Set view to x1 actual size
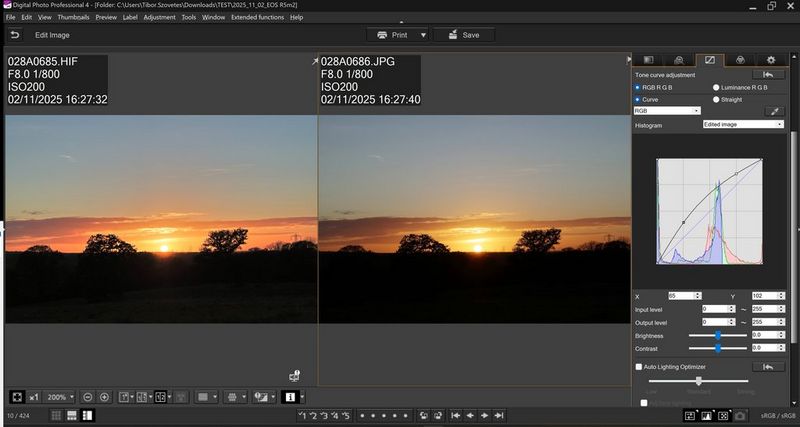The height and width of the screenshot is (427, 800). point(34,397)
